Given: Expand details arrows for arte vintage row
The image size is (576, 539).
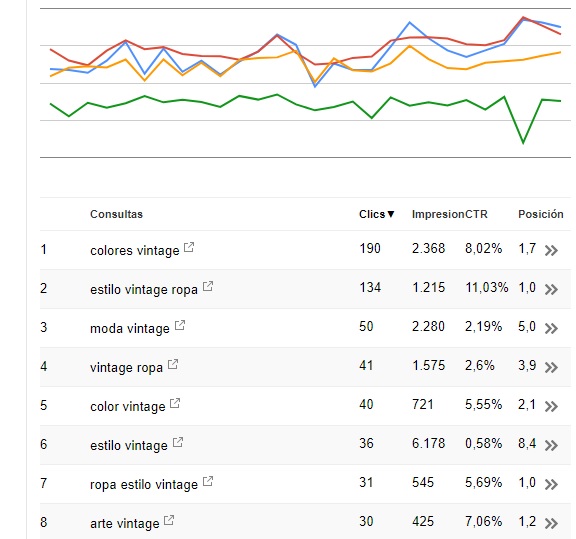Looking at the screenshot, I should [x=551, y=524].
